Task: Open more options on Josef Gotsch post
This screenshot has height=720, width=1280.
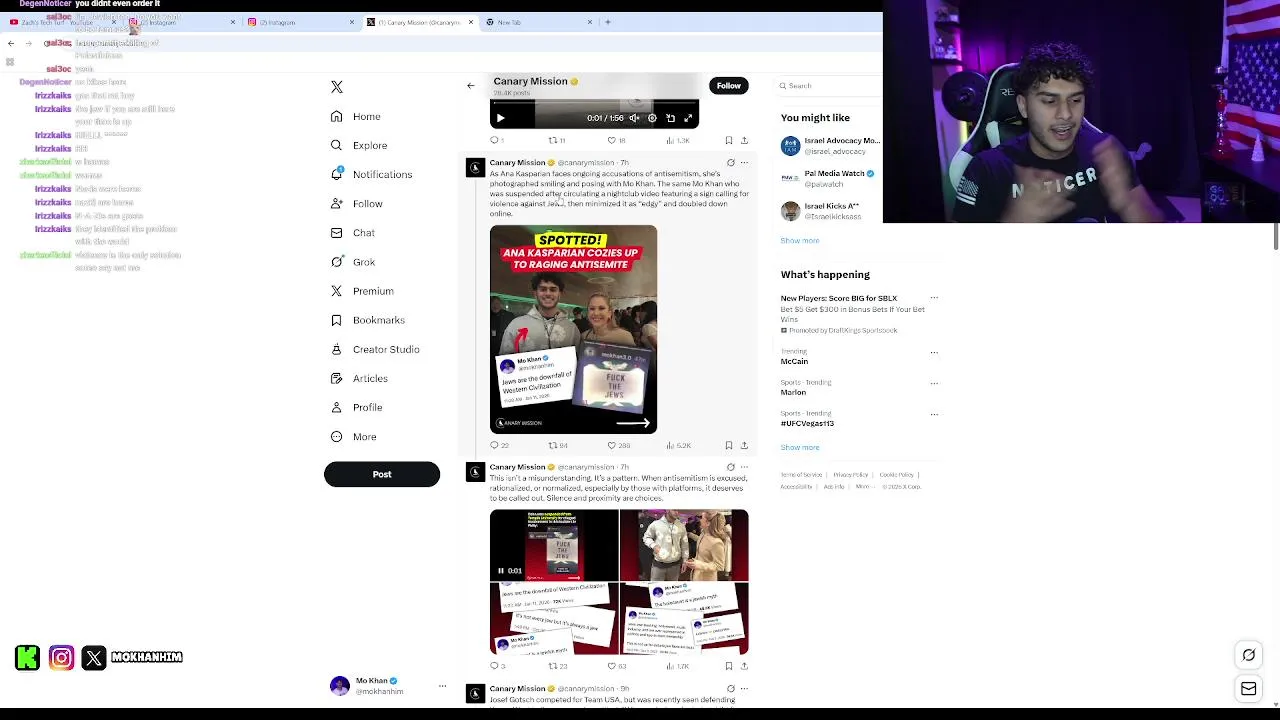Action: [744, 689]
